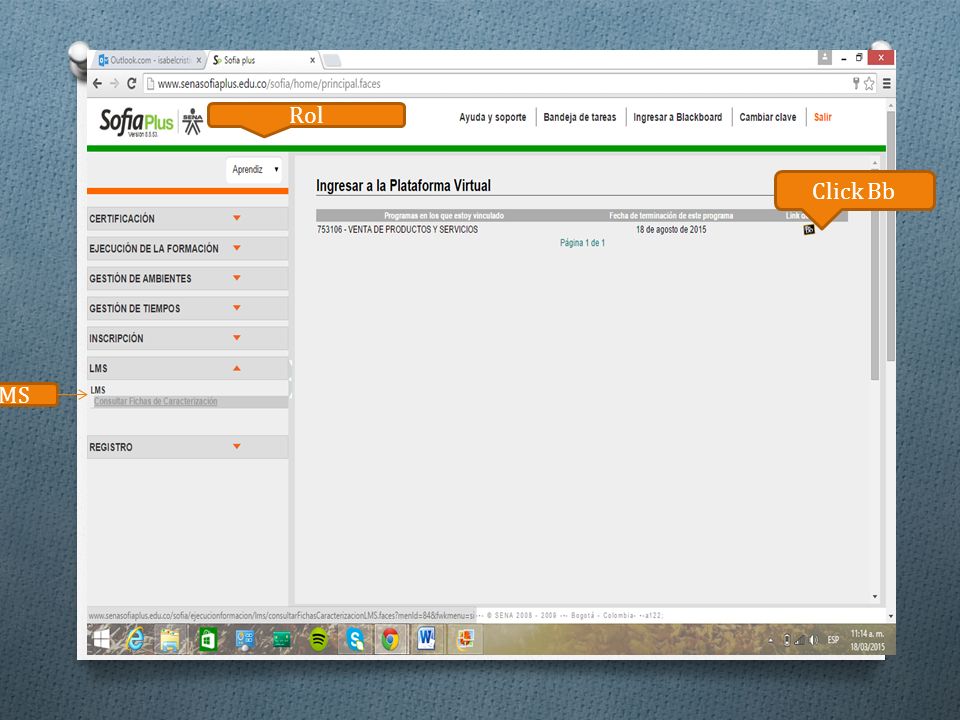Expand GESTIÓN DE AMBIENTES section

tap(187, 279)
